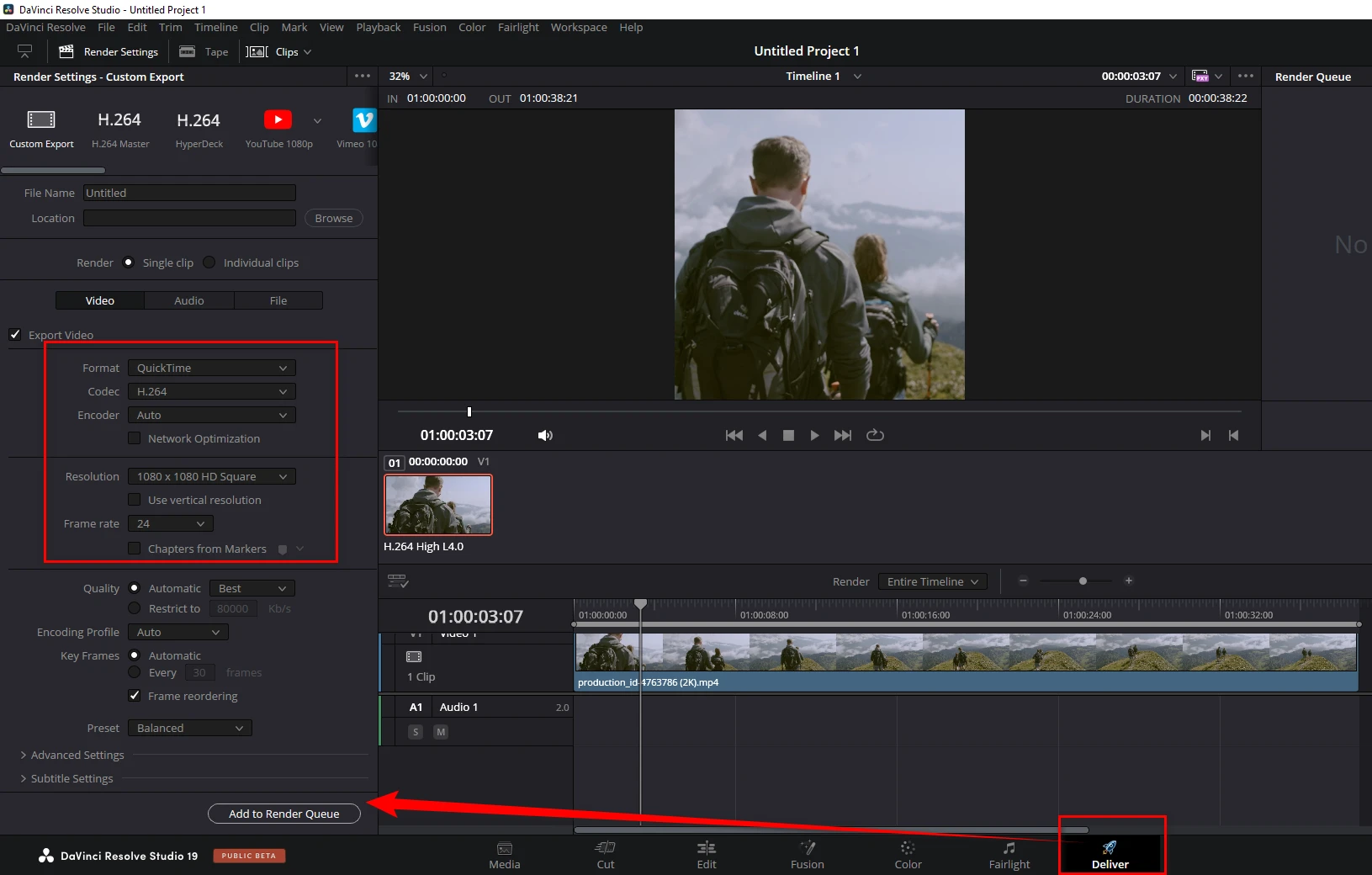Jump to last frame in viewer
This screenshot has height=875, width=1372.
(843, 435)
